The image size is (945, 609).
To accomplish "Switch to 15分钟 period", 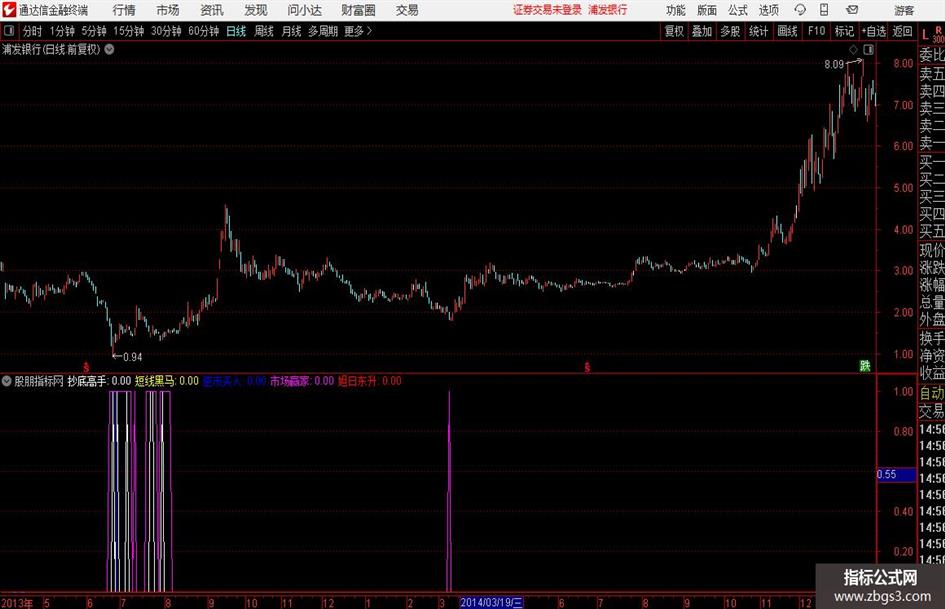I will pyautogui.click(x=129, y=31).
